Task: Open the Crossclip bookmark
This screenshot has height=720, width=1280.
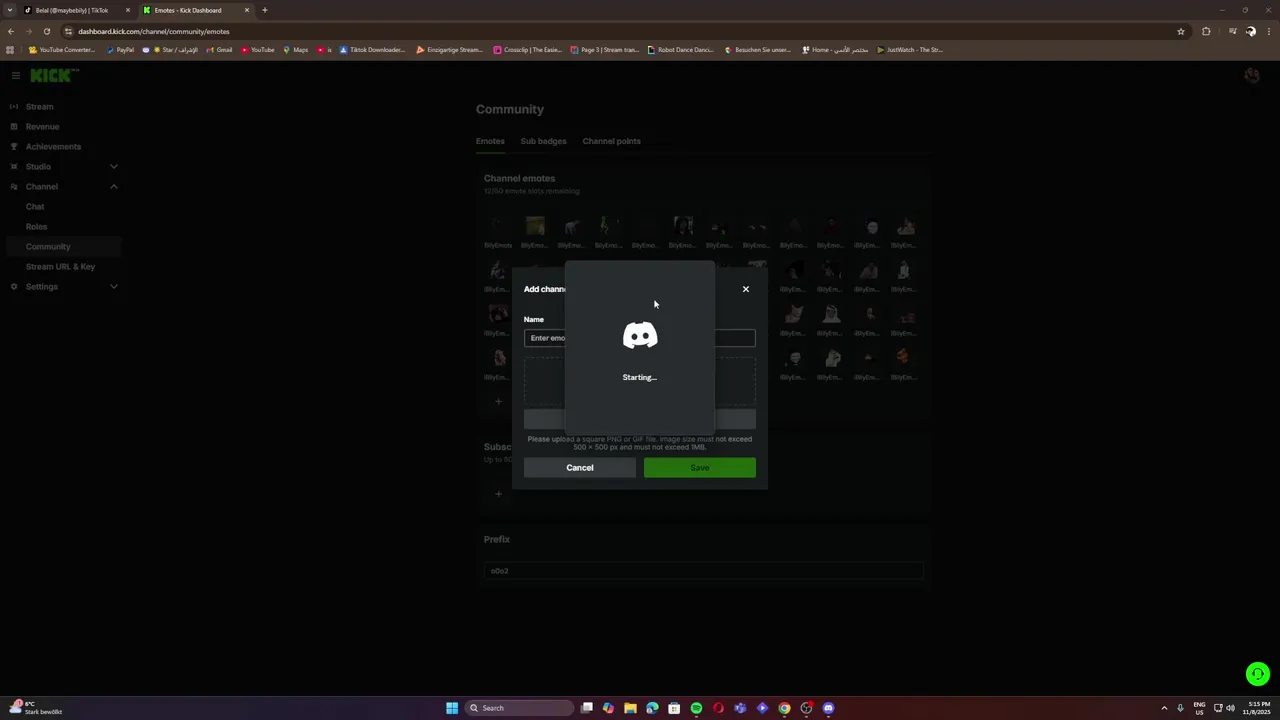Action: (528, 50)
